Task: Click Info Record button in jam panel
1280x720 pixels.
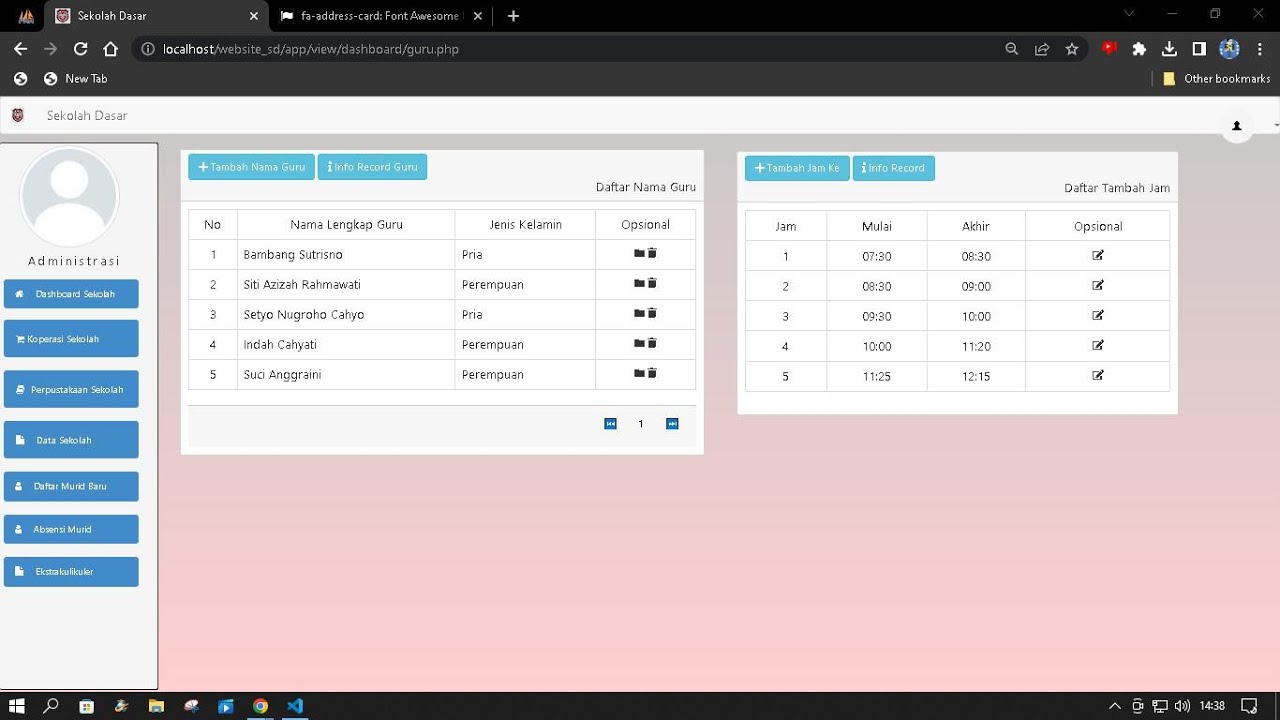Action: (x=894, y=168)
